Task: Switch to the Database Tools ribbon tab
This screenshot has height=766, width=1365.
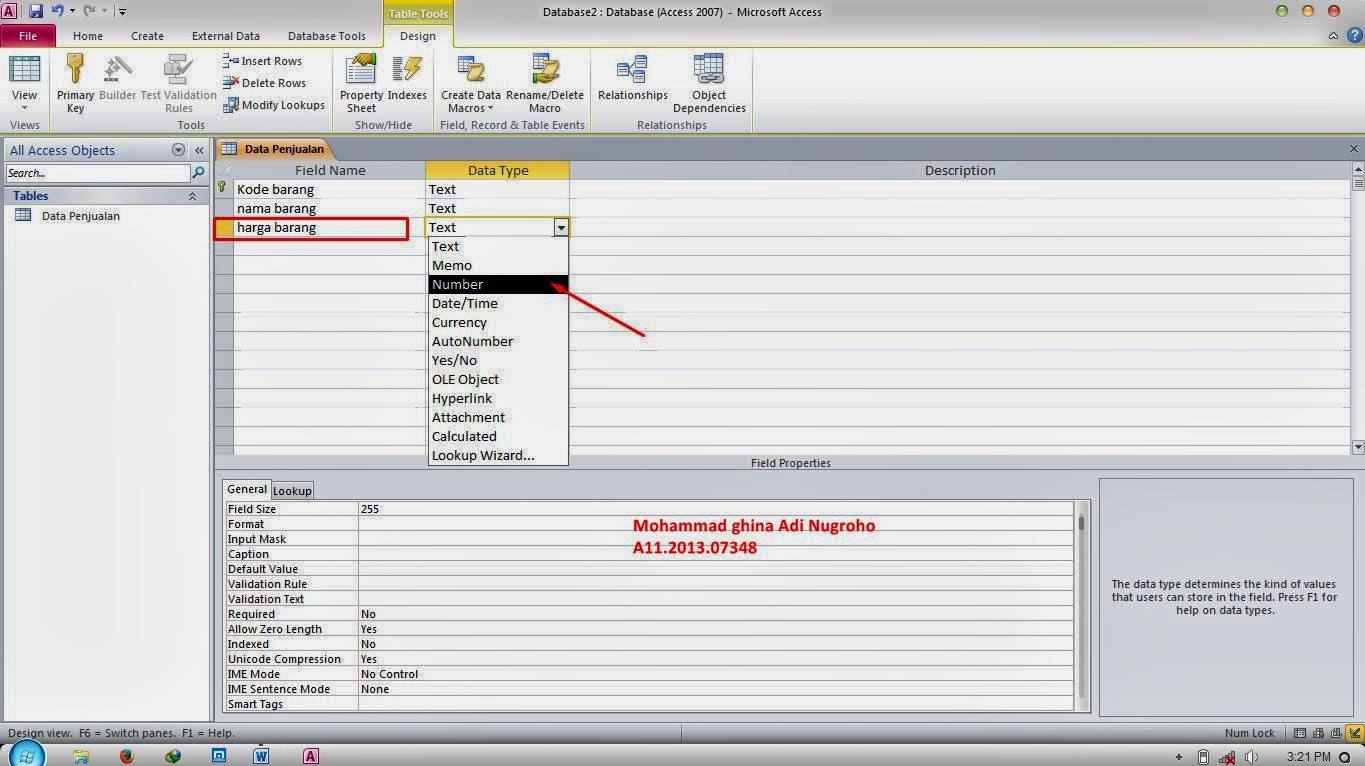Action: (327, 36)
